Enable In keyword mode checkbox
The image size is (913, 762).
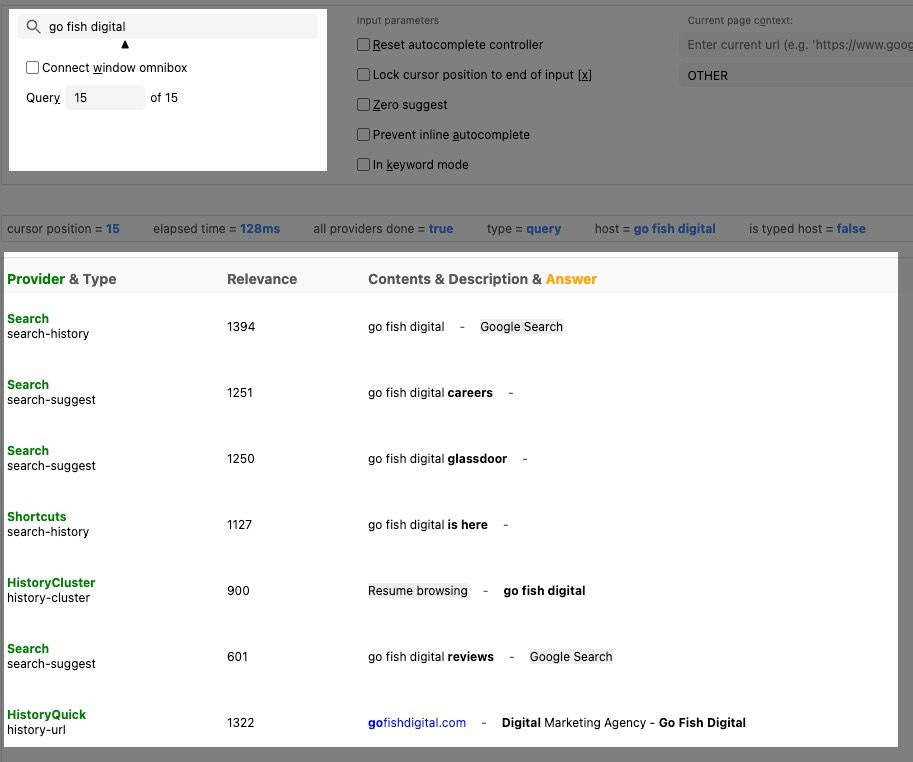pyautogui.click(x=363, y=165)
